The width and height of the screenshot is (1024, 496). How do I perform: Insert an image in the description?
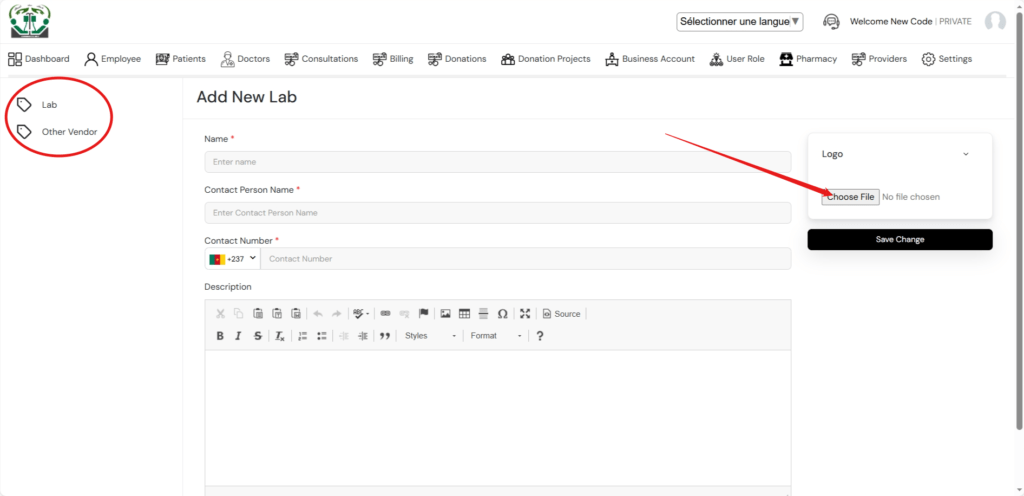(x=446, y=314)
